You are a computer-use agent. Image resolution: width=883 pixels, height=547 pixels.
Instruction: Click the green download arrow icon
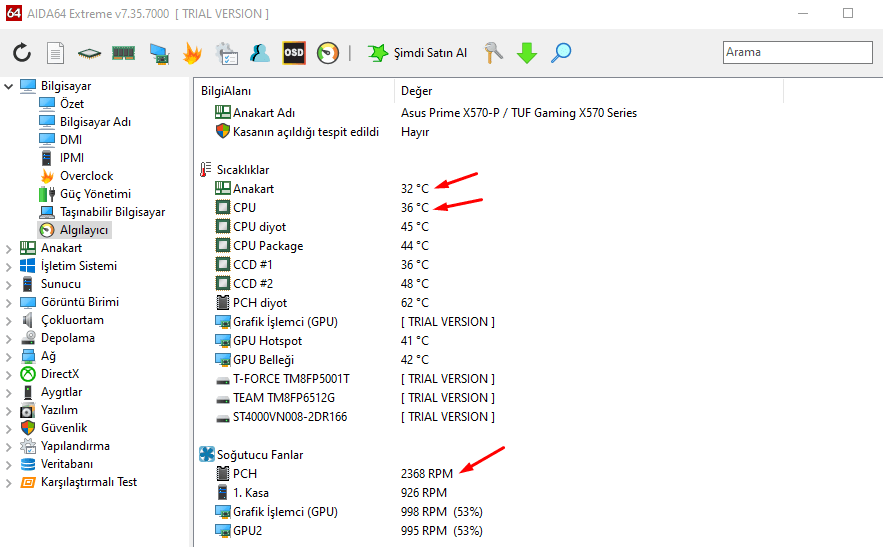pyautogui.click(x=527, y=53)
